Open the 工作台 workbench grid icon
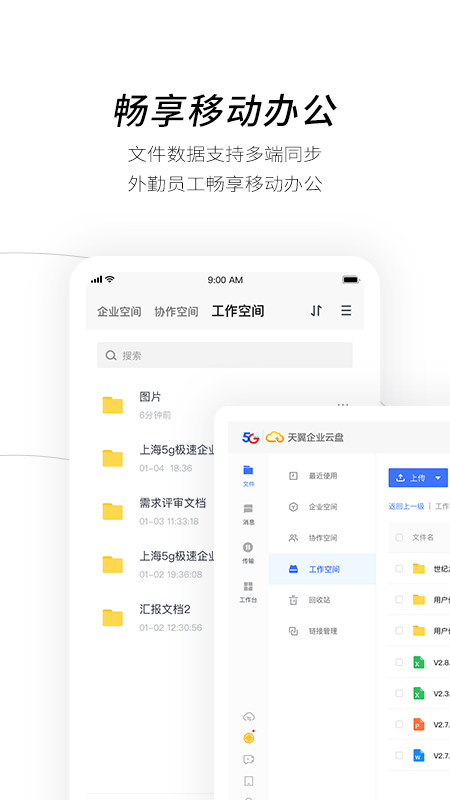This screenshot has width=450, height=800. click(248, 592)
